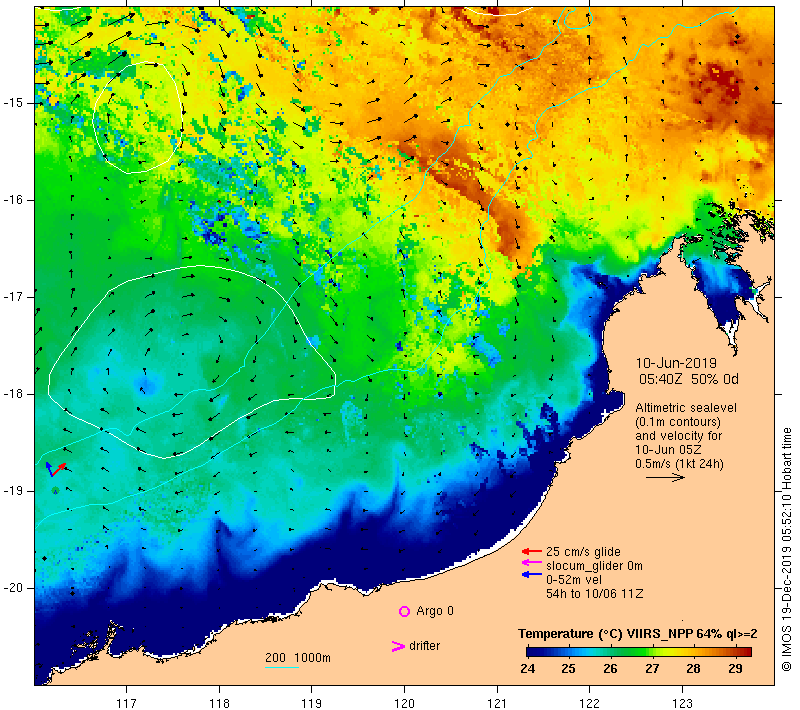The image size is (800, 710).
Task: Click the cyan 200 1000m contour line sample
Action: [x=282, y=667]
